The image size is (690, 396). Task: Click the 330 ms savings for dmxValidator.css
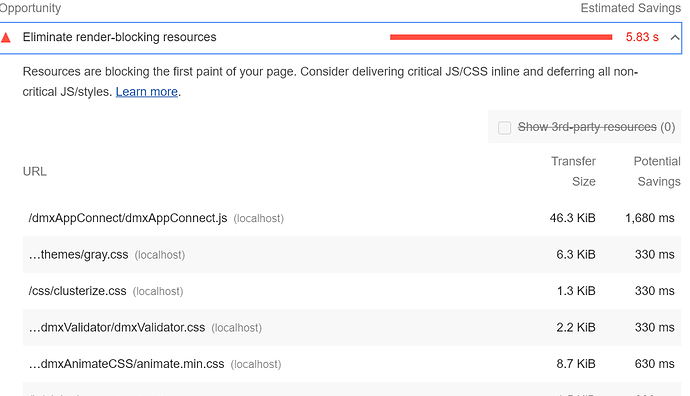point(654,327)
